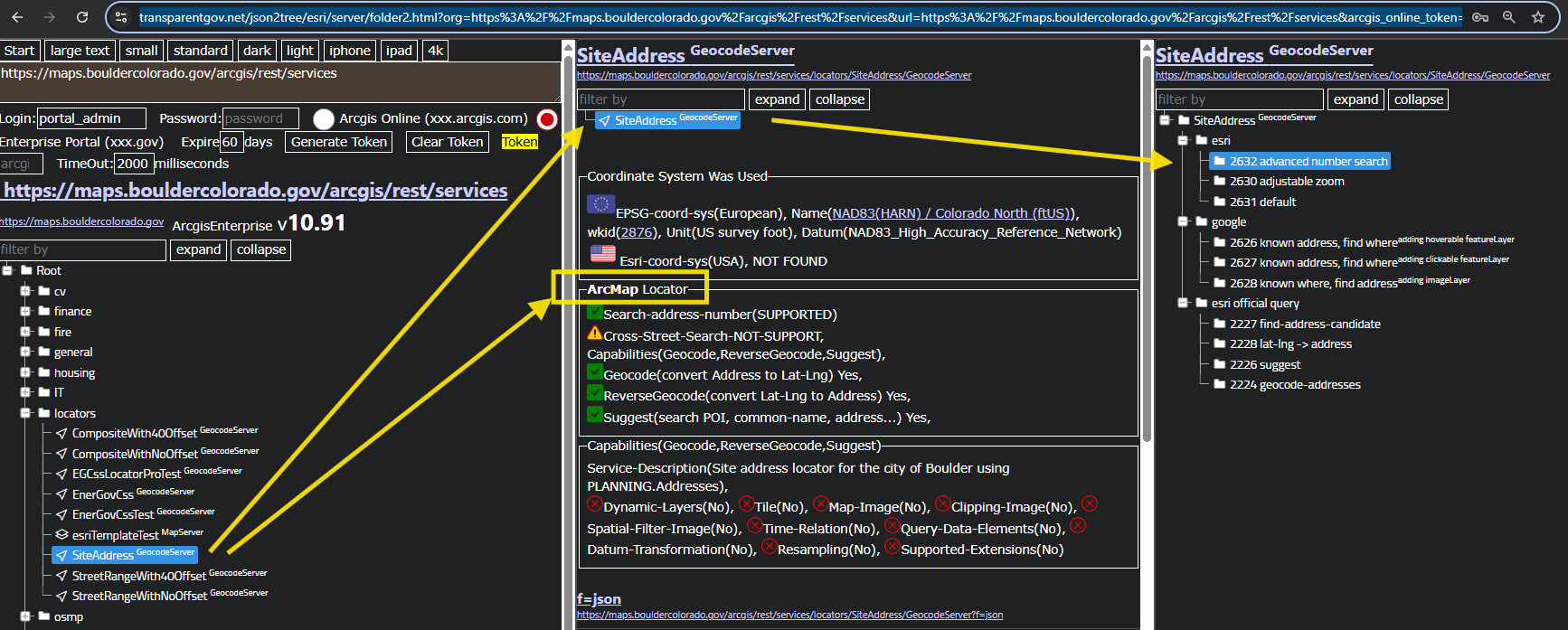The width and height of the screenshot is (1568, 630).
Task: Click the browser reload icon
Action: pyautogui.click(x=82, y=17)
